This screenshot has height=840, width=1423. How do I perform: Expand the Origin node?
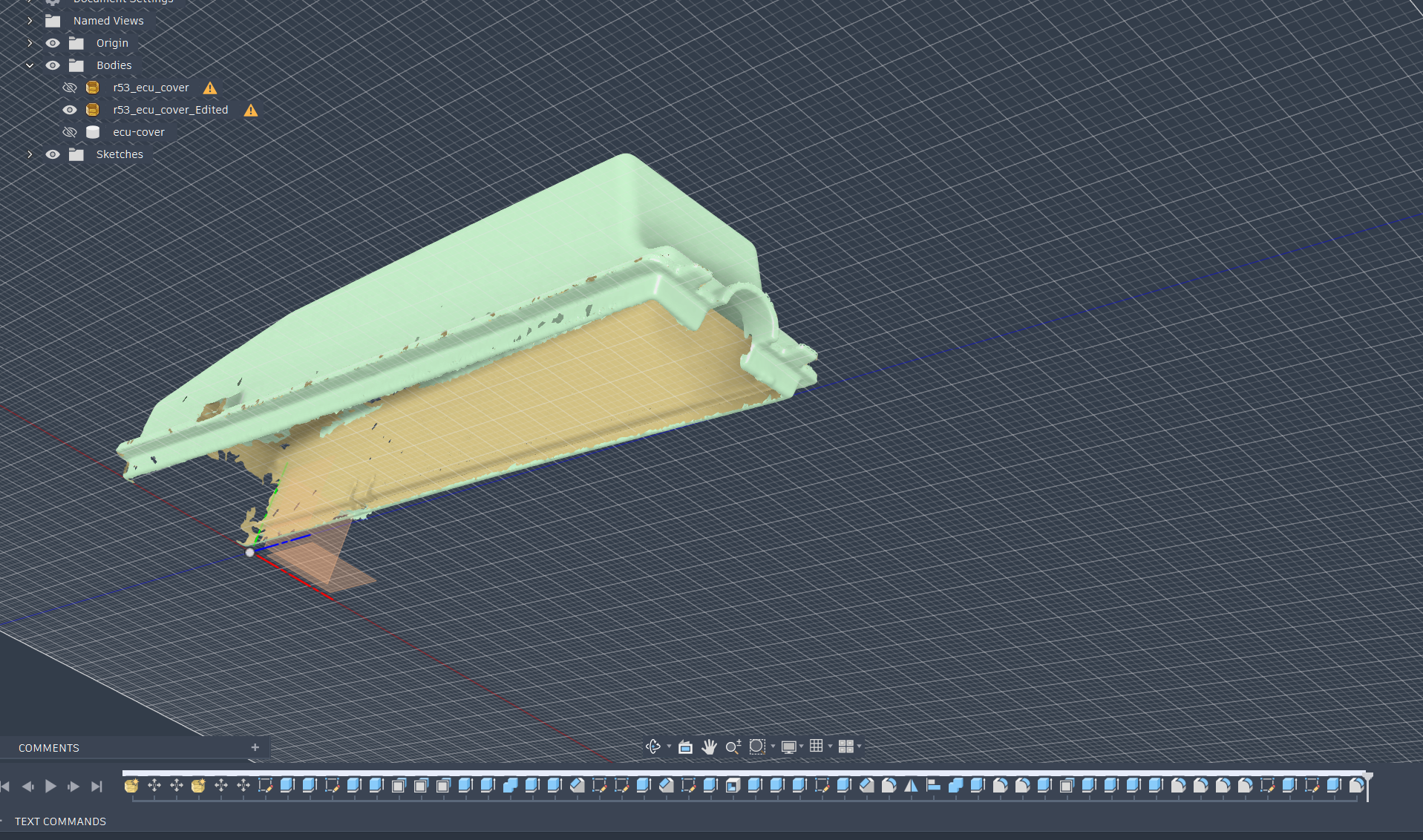[x=30, y=43]
